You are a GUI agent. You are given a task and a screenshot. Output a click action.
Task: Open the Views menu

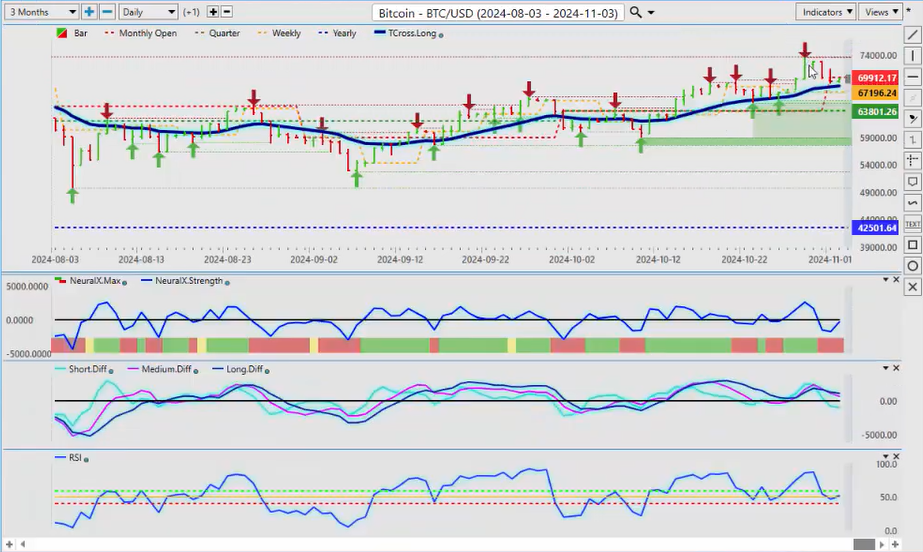879,12
